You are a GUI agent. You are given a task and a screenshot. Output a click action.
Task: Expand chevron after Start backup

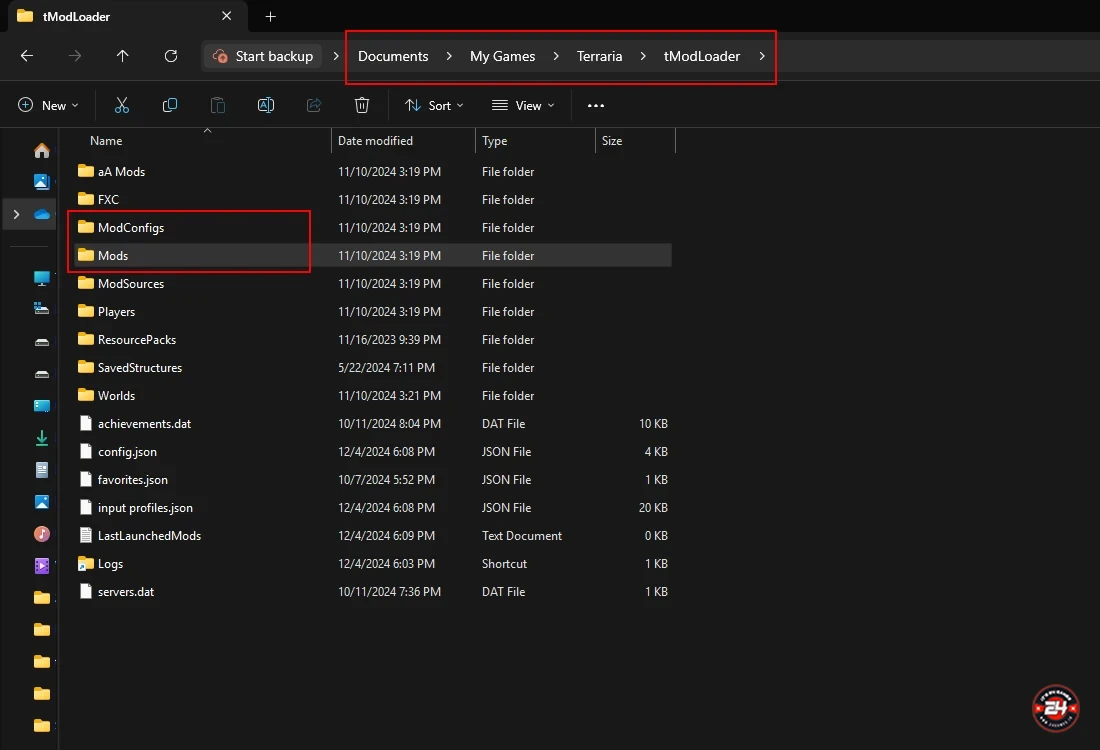pyautogui.click(x=335, y=56)
